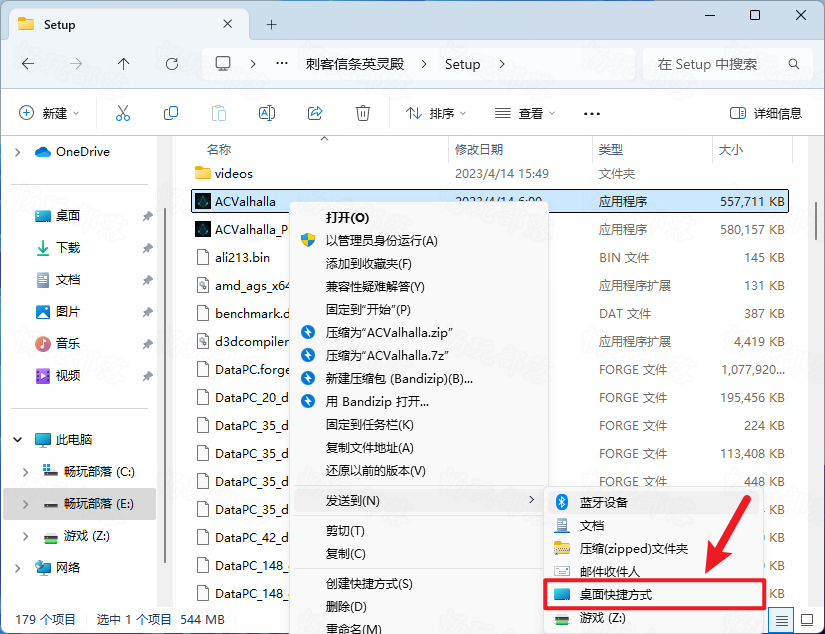Choose 用 Bandizip 打开...
This screenshot has height=634, width=825.
pos(377,402)
